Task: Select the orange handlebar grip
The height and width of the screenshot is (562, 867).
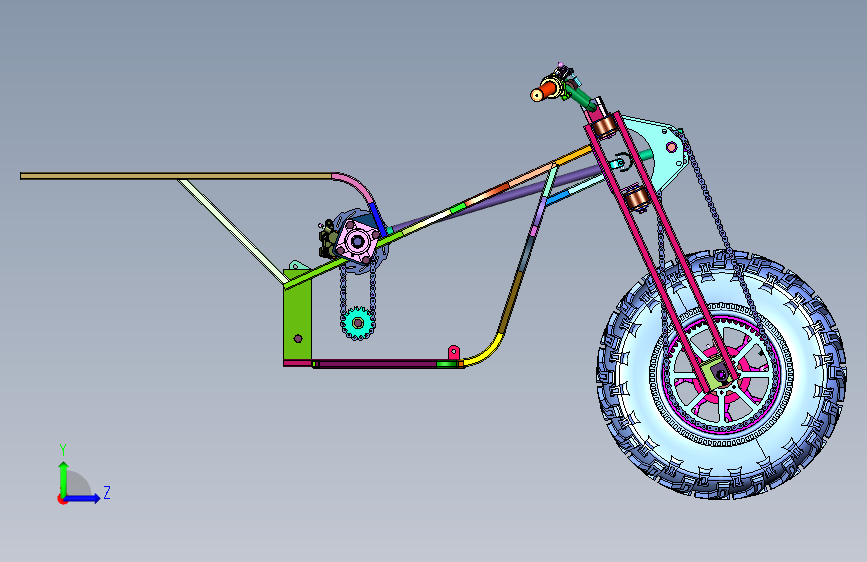Action: (x=548, y=89)
